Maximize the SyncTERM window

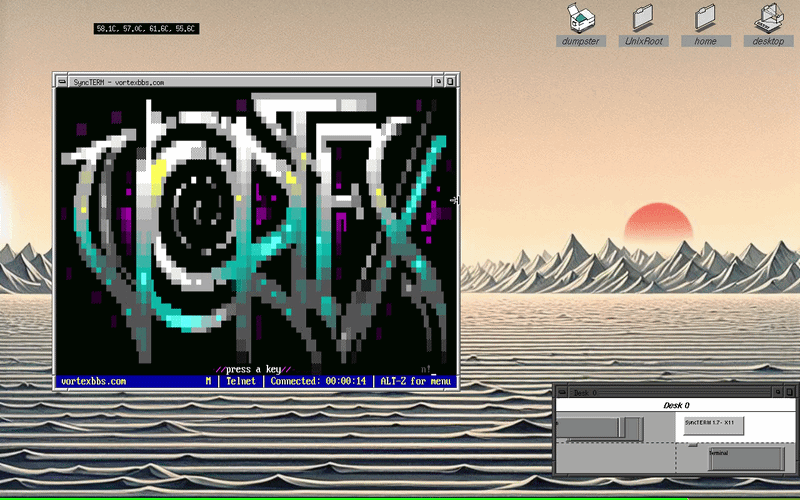point(451,82)
